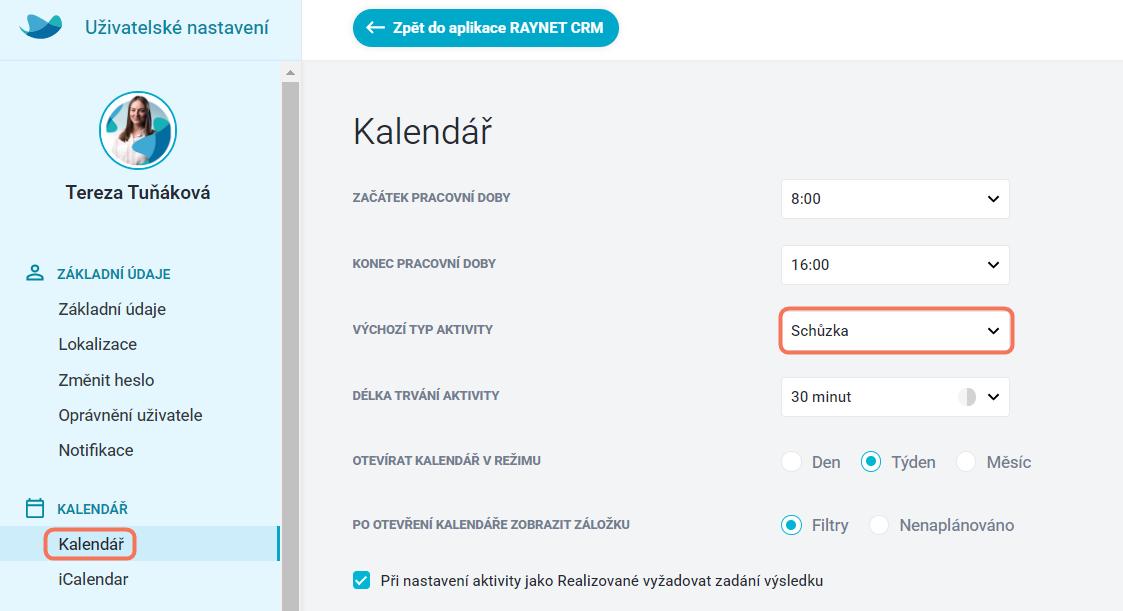This screenshot has width=1123, height=611.
Task: Click the user profile avatar picture
Action: (x=138, y=130)
